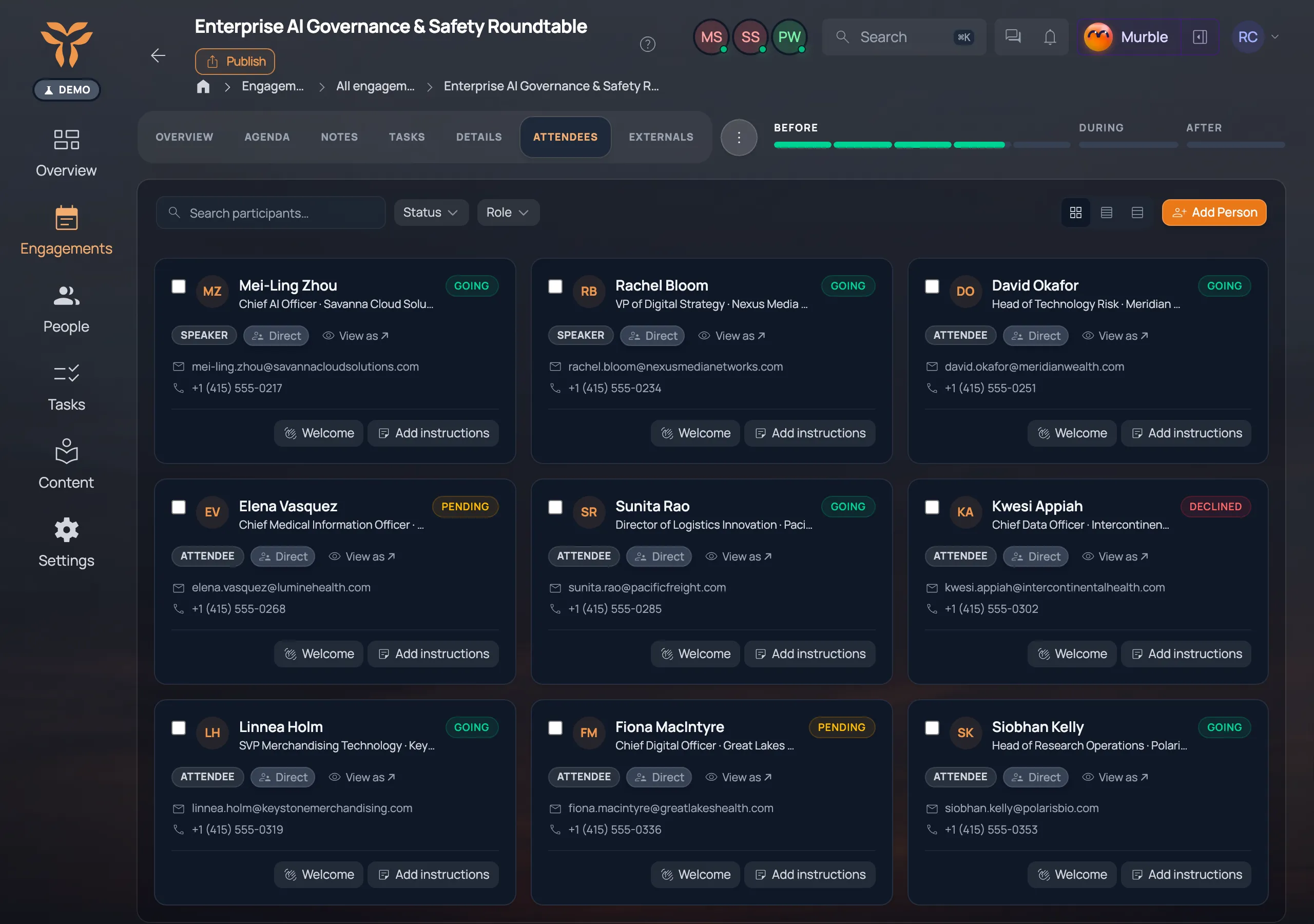Go back using the left arrow icon
1314x924 pixels.
click(158, 55)
